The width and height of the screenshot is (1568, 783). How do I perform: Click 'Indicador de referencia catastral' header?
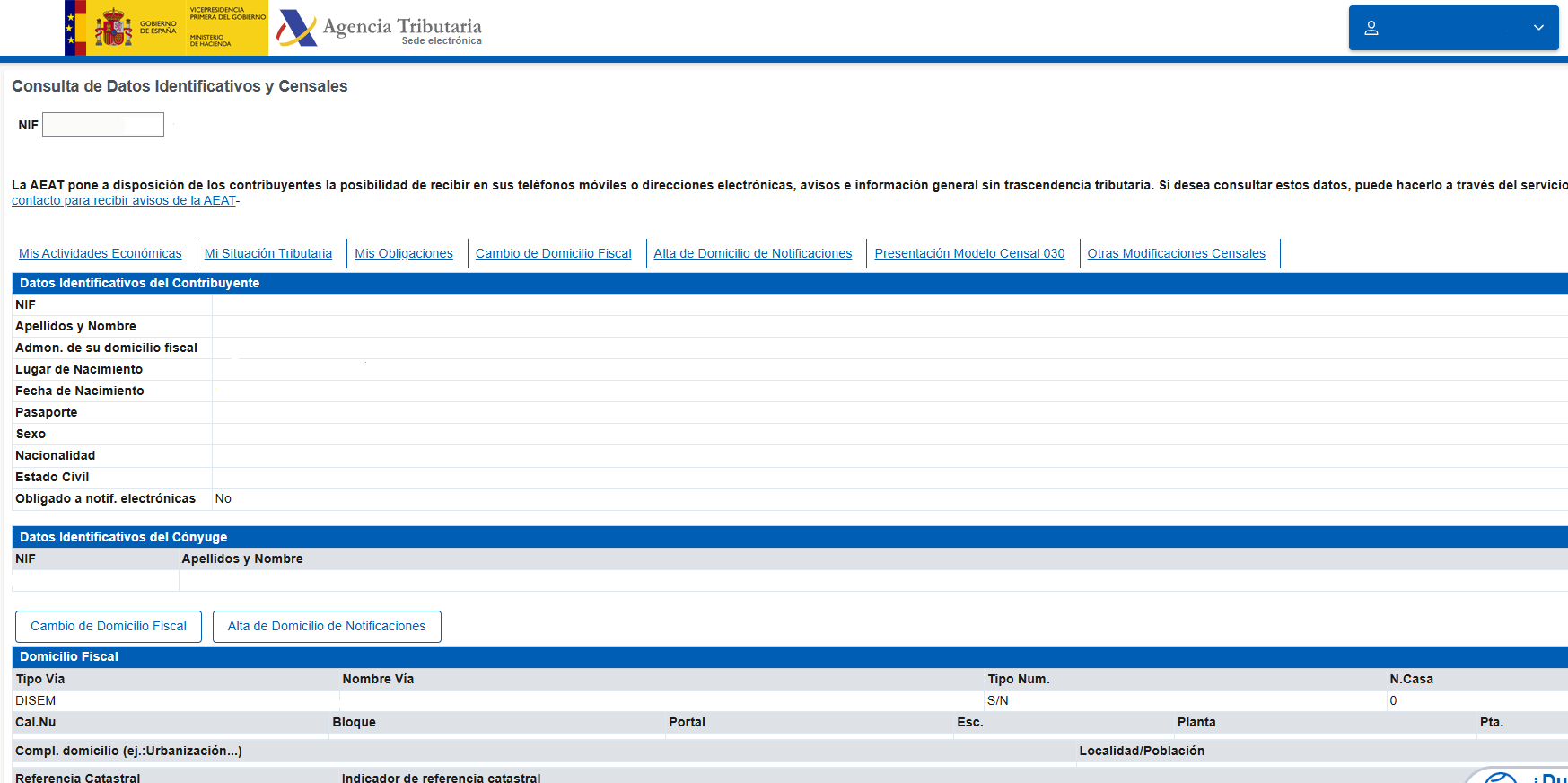pyautogui.click(x=441, y=778)
